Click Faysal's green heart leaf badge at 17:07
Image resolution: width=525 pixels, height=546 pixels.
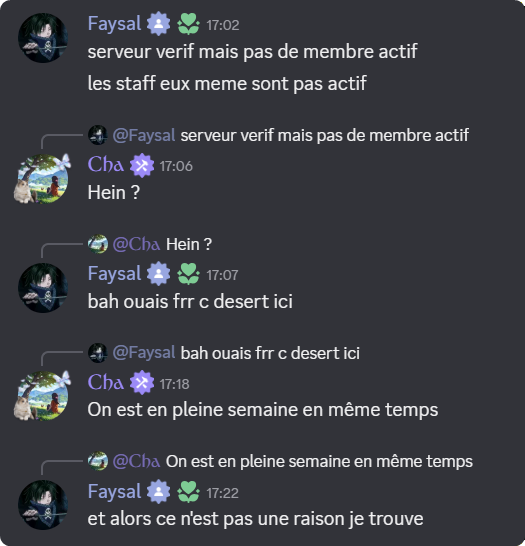pos(188,274)
